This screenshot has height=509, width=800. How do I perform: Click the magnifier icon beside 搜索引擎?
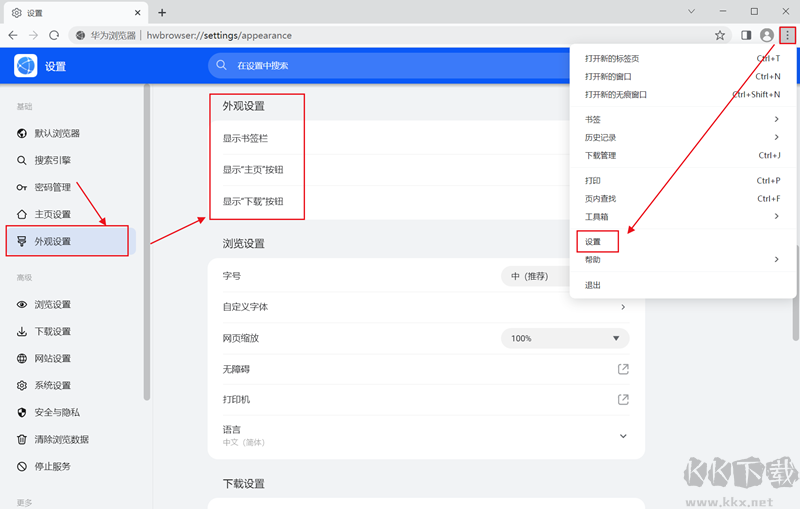(21, 160)
